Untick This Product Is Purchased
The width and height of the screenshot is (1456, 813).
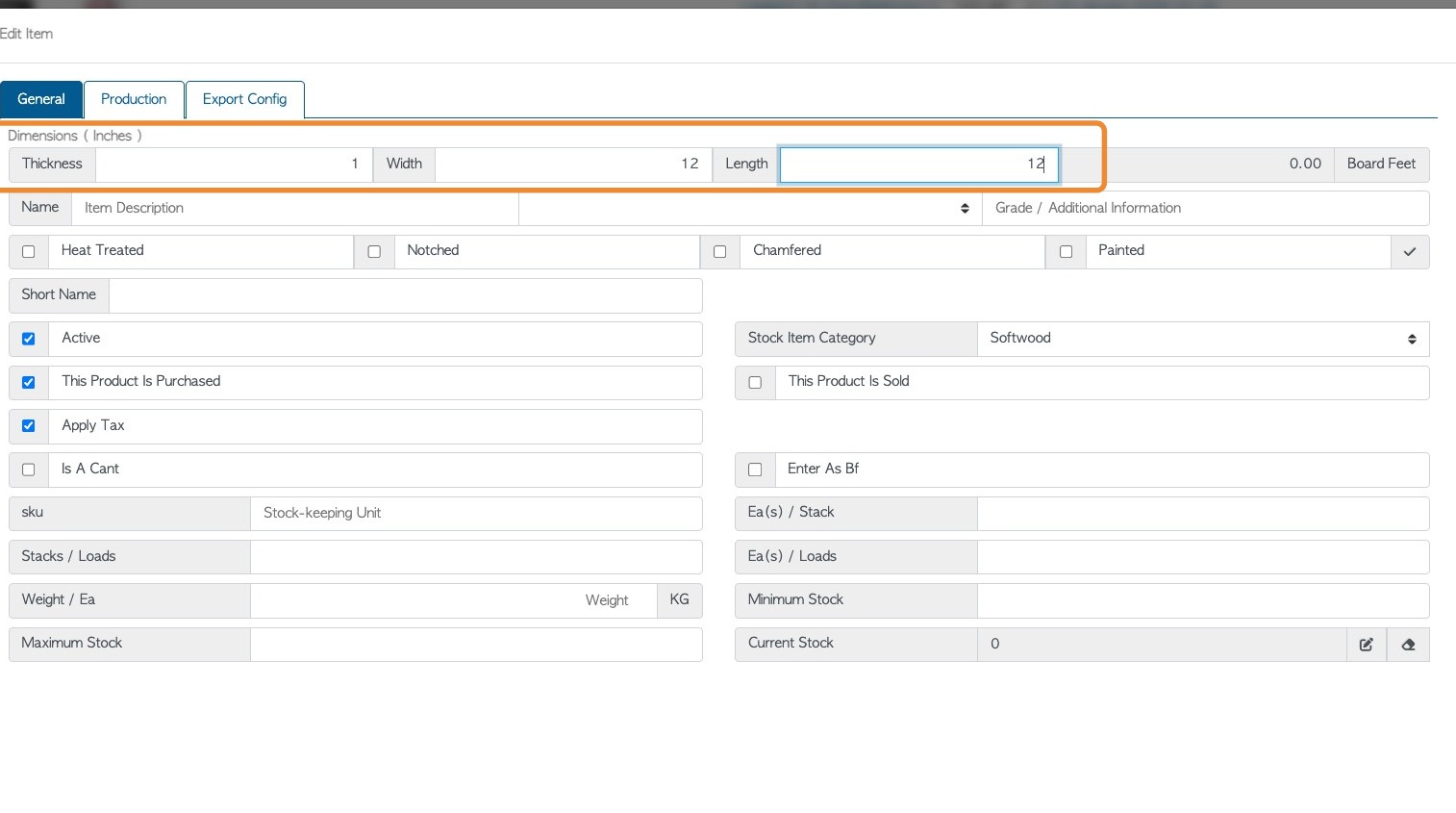(29, 383)
